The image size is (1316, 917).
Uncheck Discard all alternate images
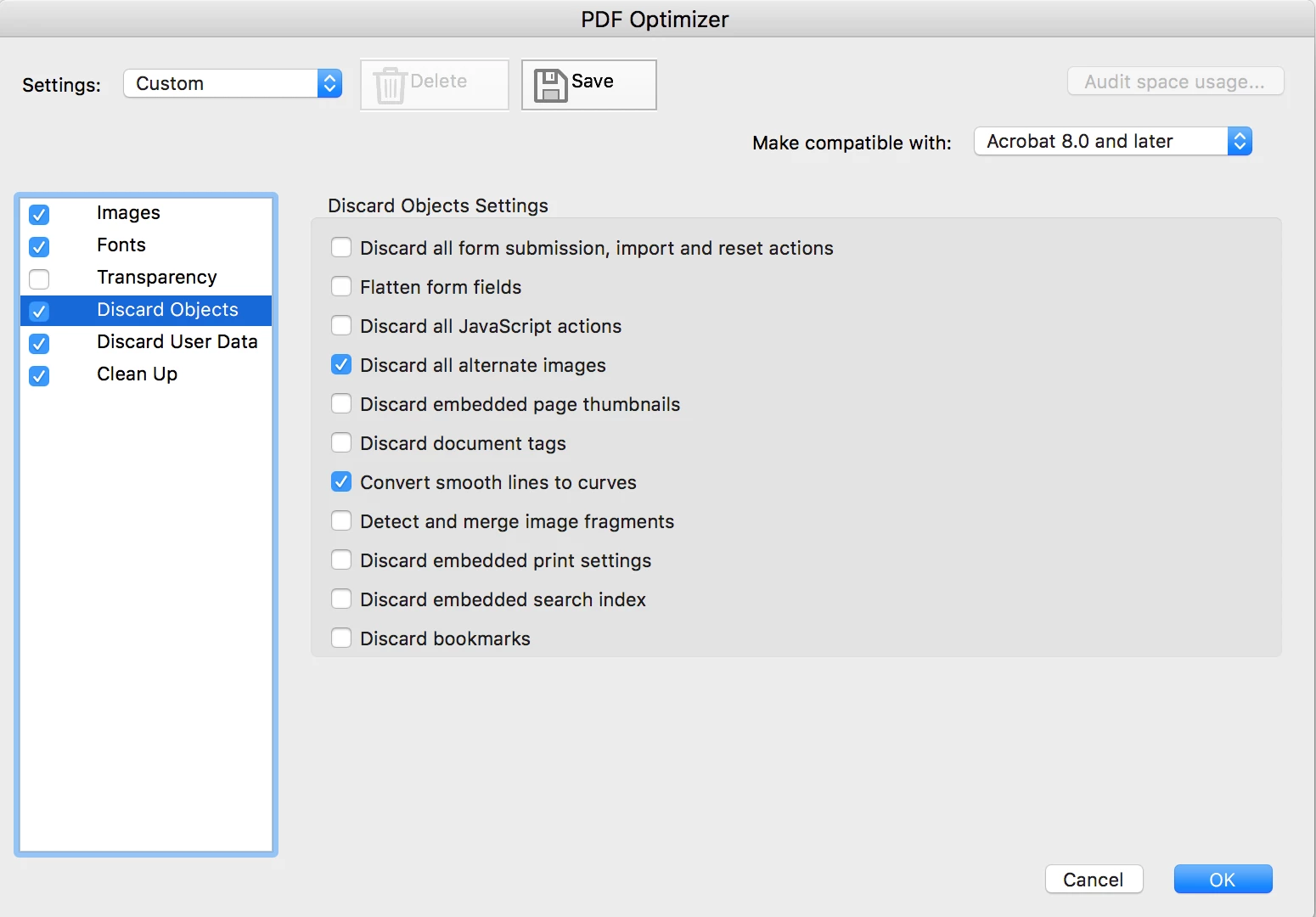point(341,364)
